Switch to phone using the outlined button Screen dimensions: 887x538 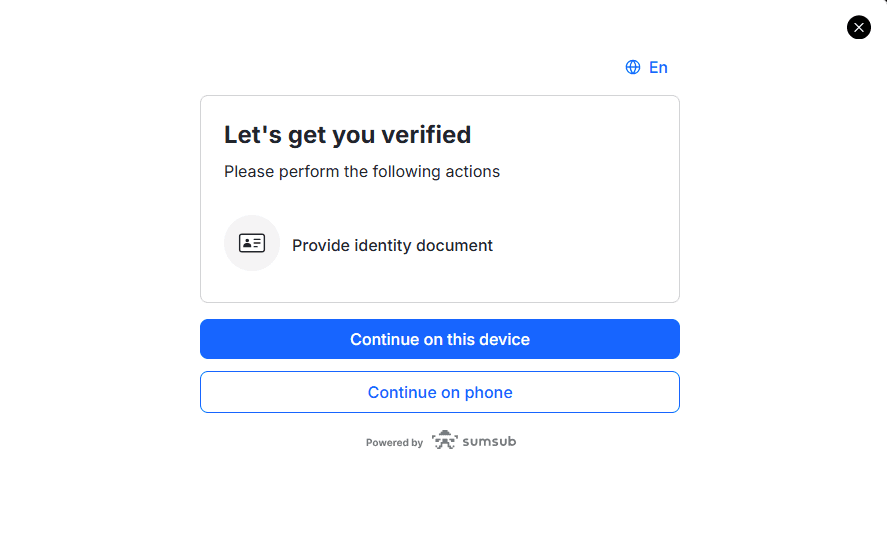[440, 392]
